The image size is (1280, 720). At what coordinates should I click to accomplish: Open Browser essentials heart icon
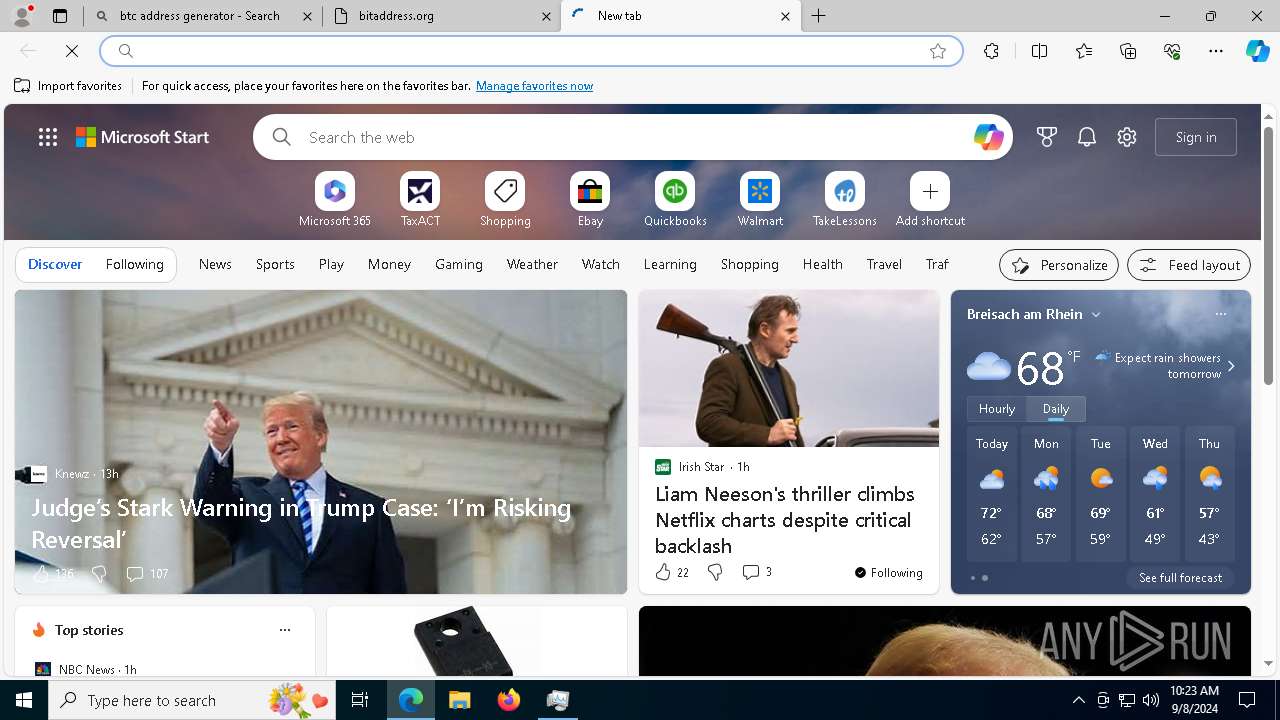(1172, 51)
